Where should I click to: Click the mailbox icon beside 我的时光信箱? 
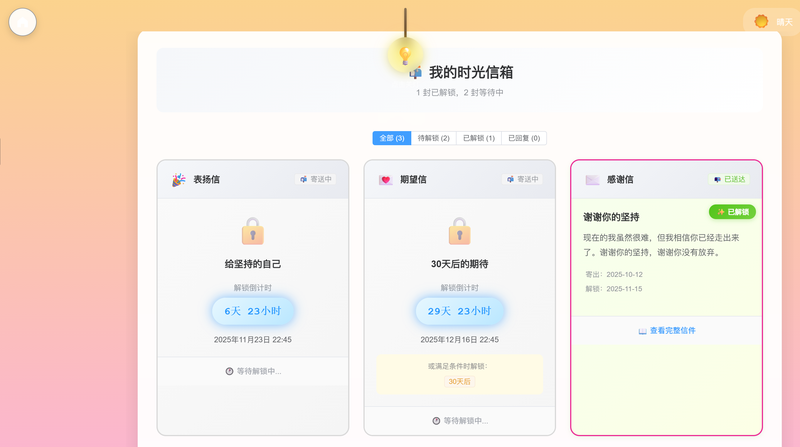tap(416, 73)
